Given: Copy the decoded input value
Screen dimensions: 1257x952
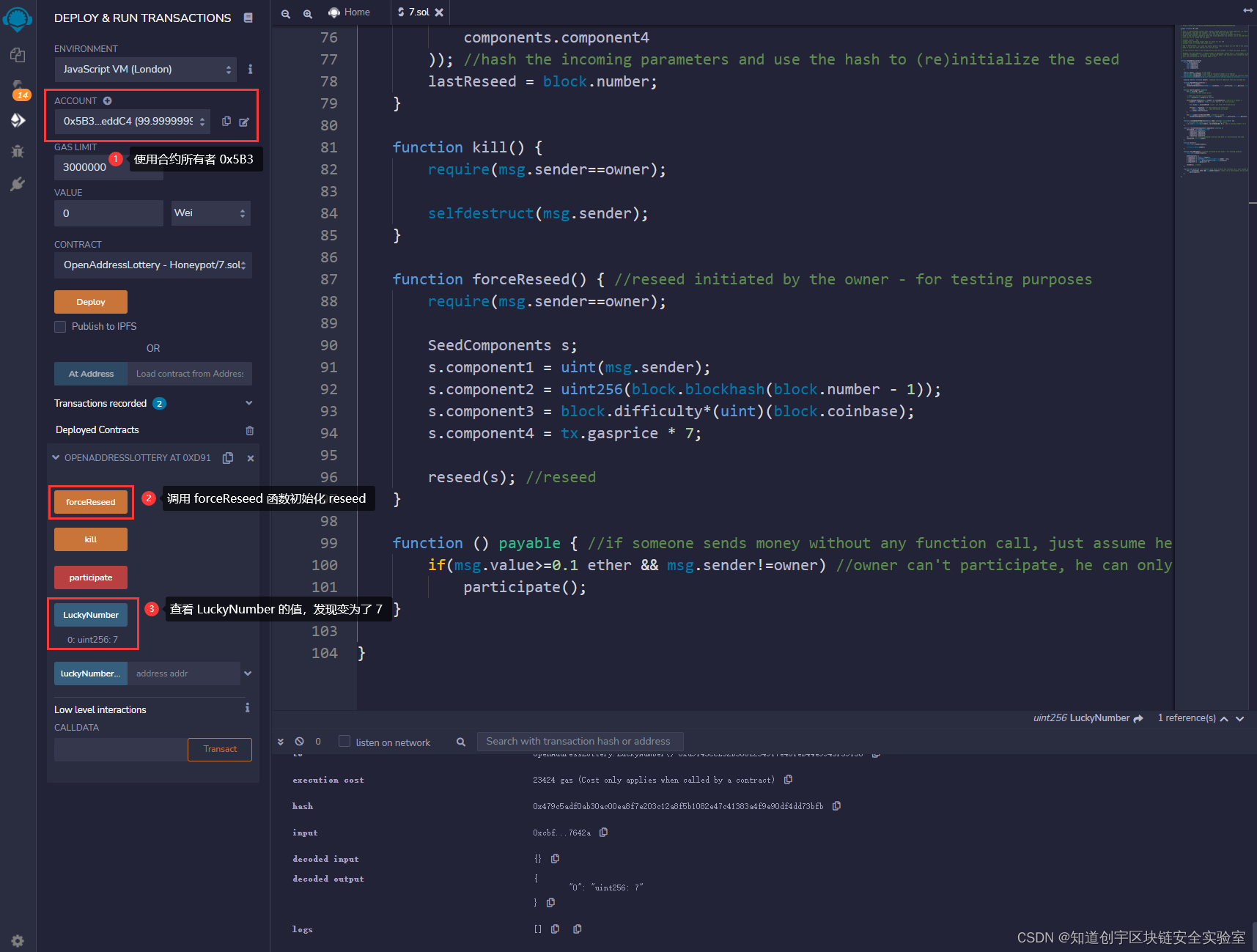Looking at the screenshot, I should 555,858.
